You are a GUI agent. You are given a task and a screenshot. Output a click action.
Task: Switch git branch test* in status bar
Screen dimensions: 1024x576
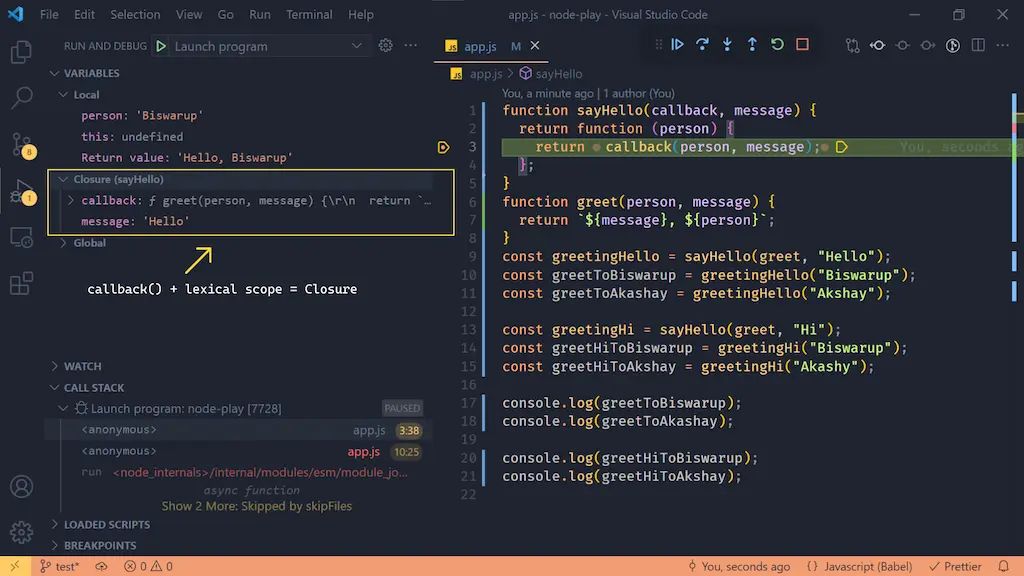(x=59, y=566)
